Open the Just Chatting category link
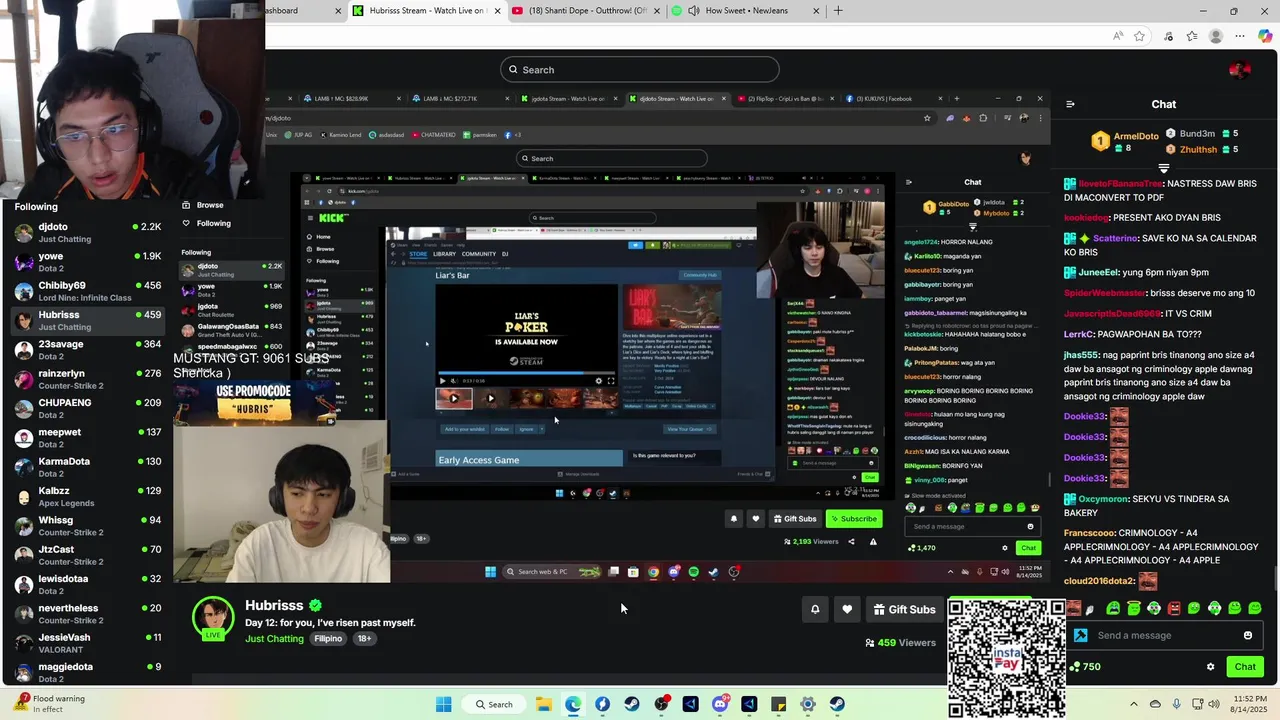The height and width of the screenshot is (720, 1280). (x=274, y=639)
